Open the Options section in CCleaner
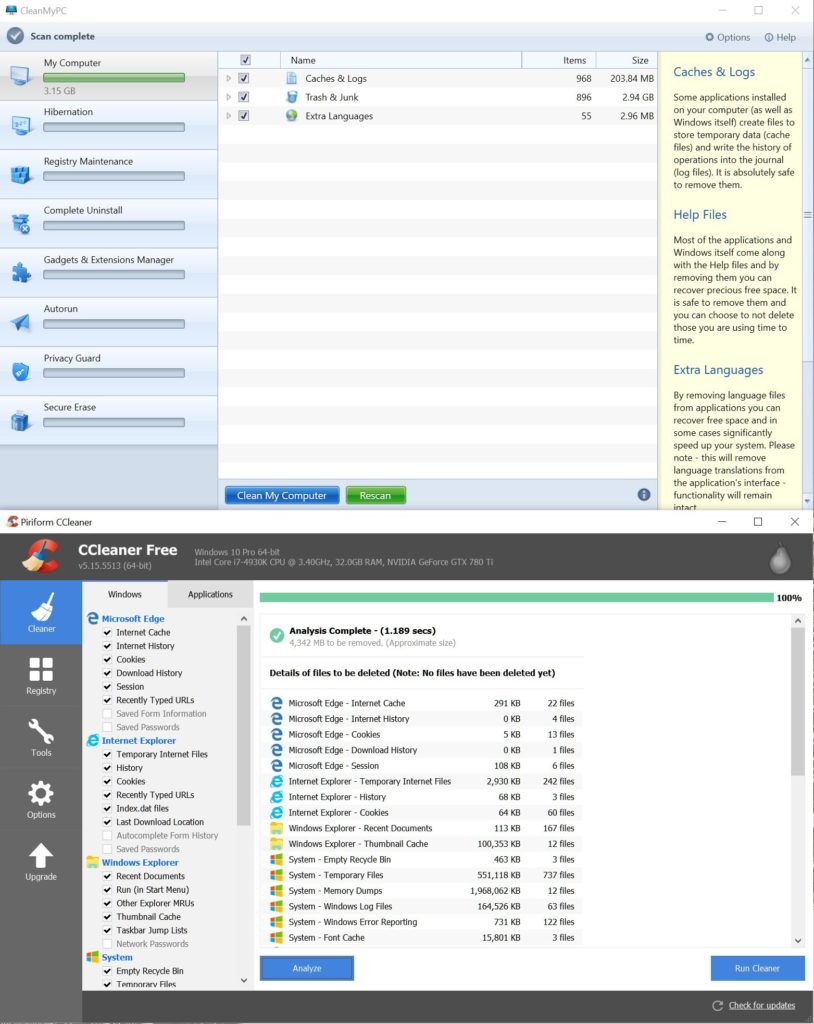This screenshot has height=1024, width=814. pos(40,797)
